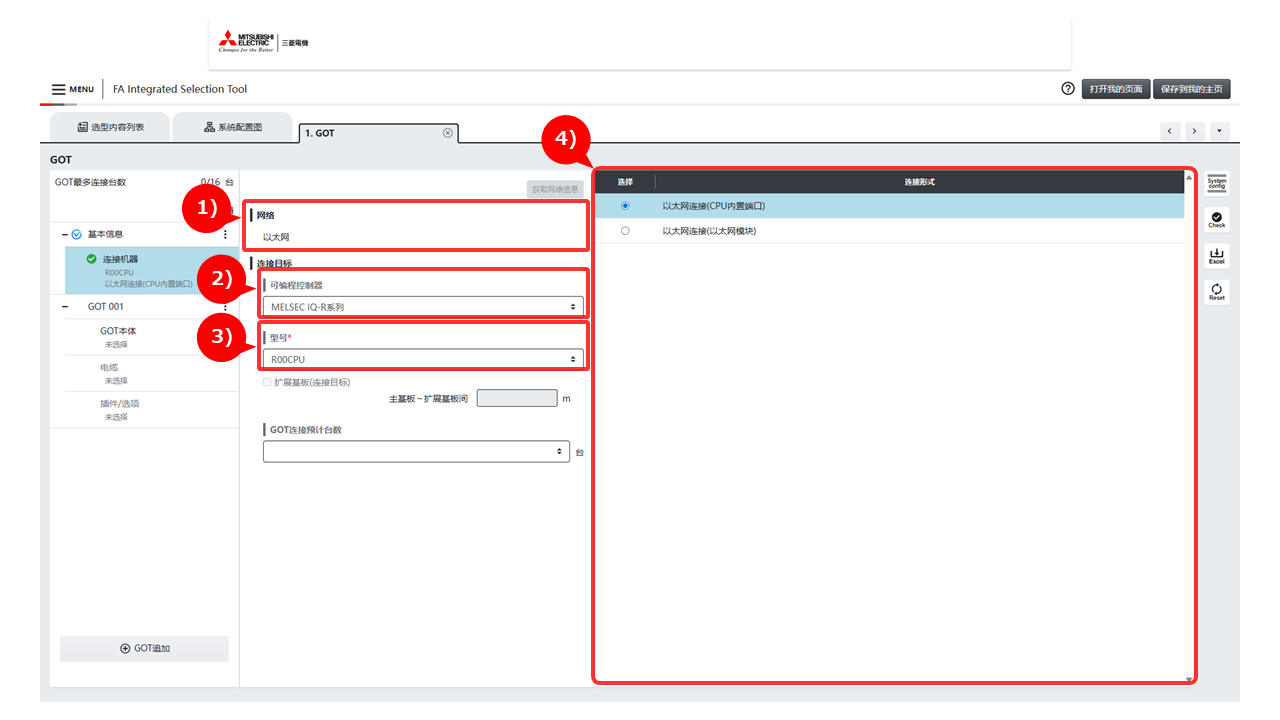
Task: Switch to 选型内容列表 tab
Action: coord(110,128)
